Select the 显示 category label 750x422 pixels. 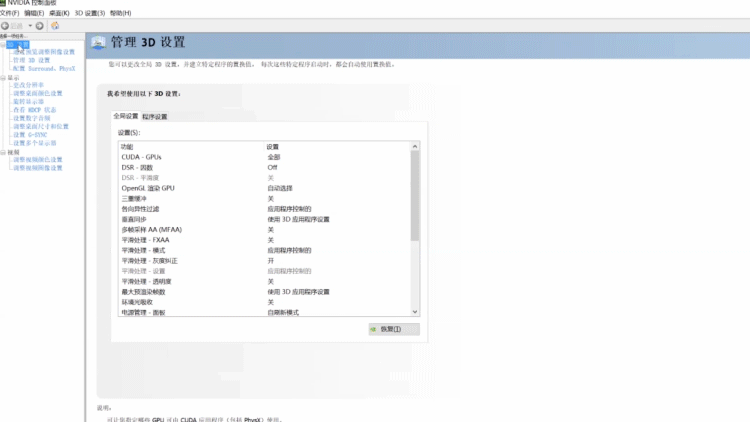point(13,78)
